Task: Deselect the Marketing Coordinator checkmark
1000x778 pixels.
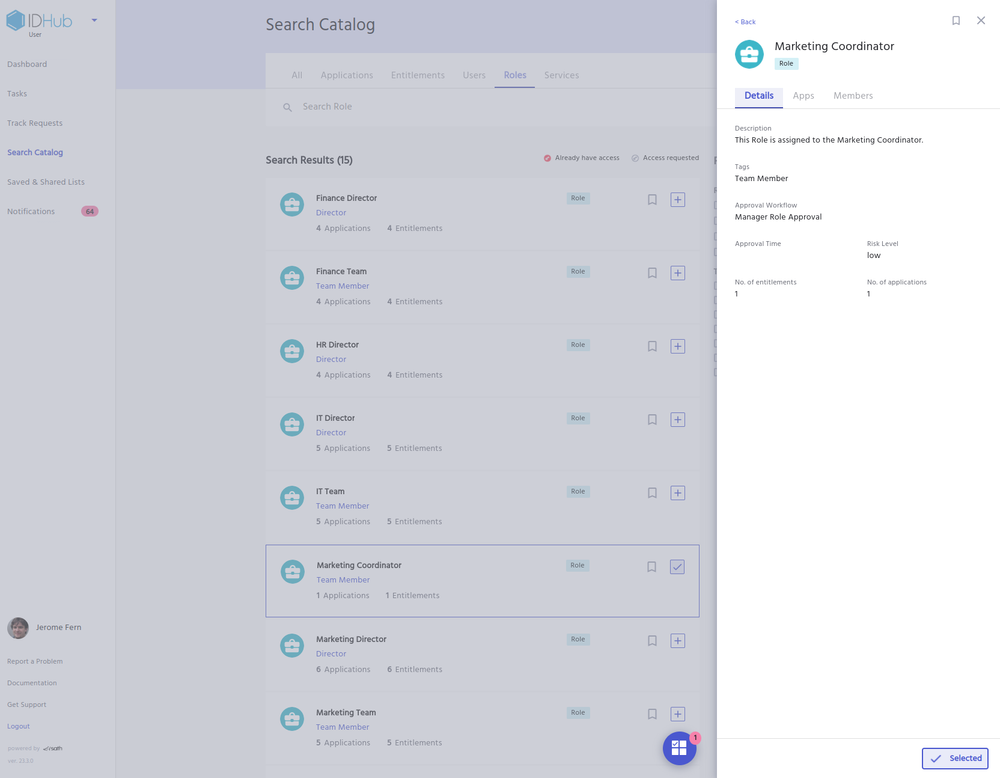Action: point(678,566)
